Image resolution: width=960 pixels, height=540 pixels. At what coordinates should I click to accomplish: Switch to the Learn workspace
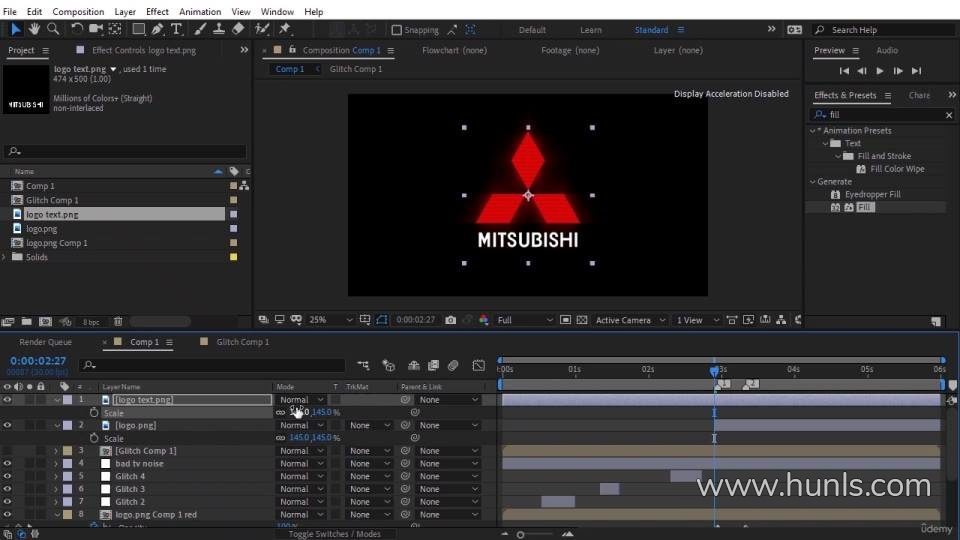[x=591, y=29]
